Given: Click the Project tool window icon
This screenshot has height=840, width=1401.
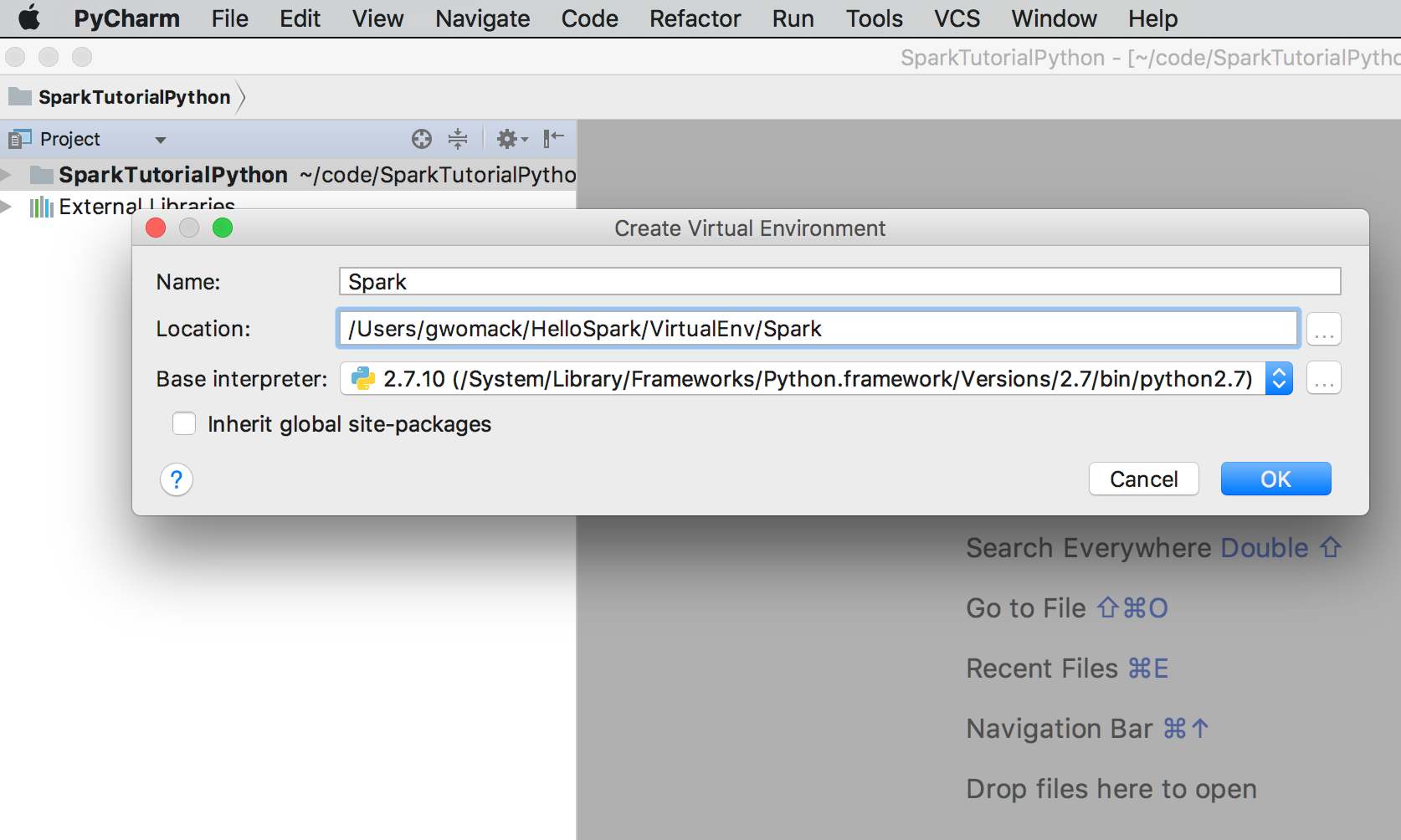Looking at the screenshot, I should point(19,139).
